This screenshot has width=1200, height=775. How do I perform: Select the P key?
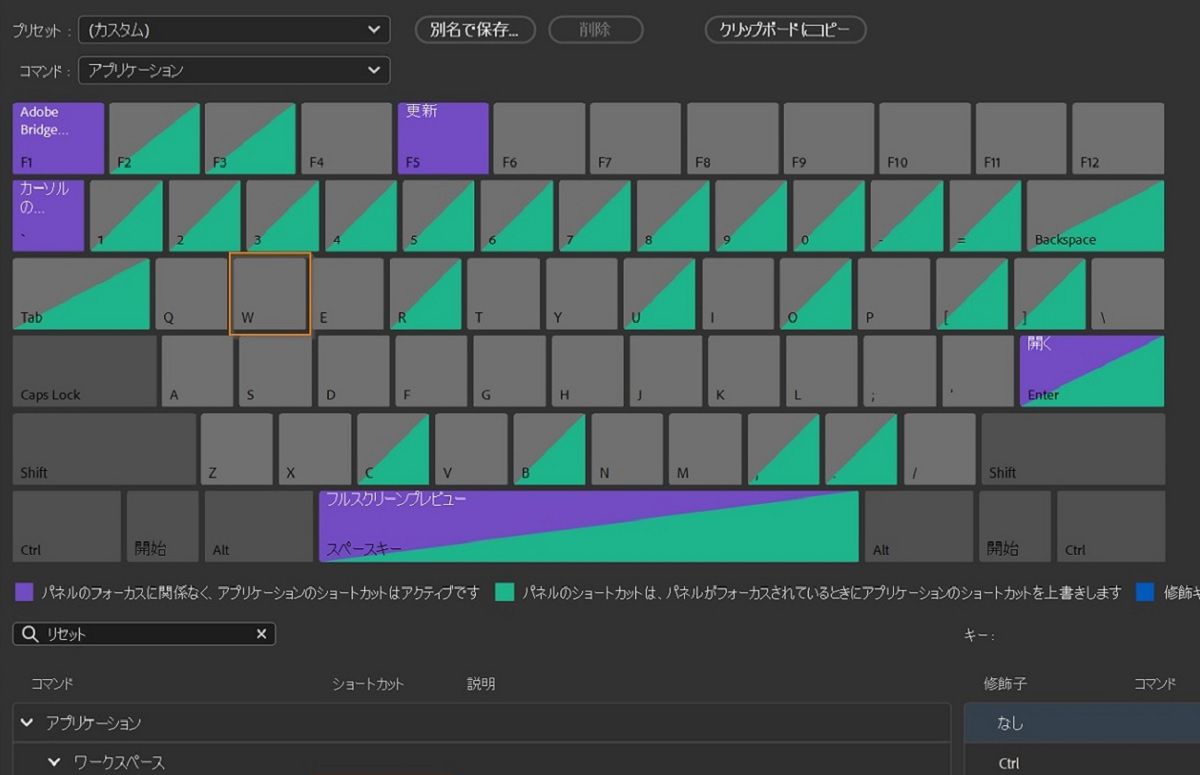click(894, 293)
